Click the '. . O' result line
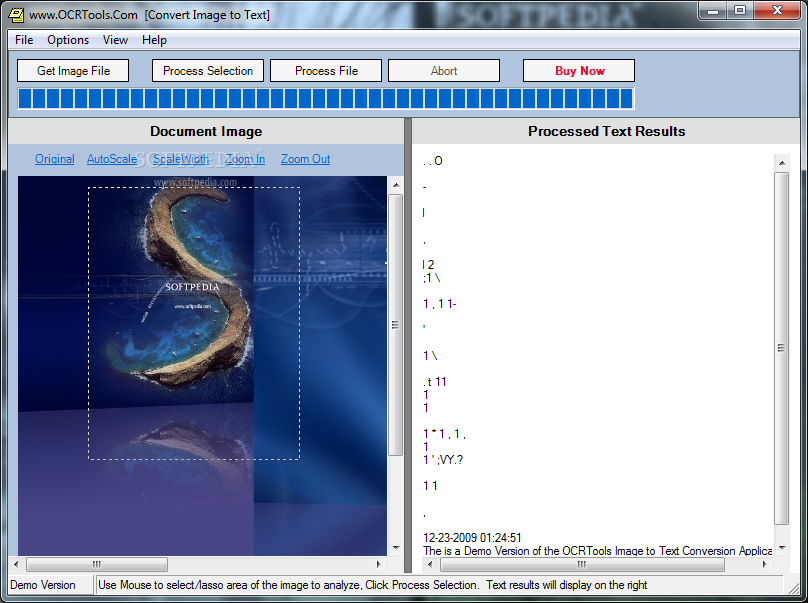 (x=432, y=161)
